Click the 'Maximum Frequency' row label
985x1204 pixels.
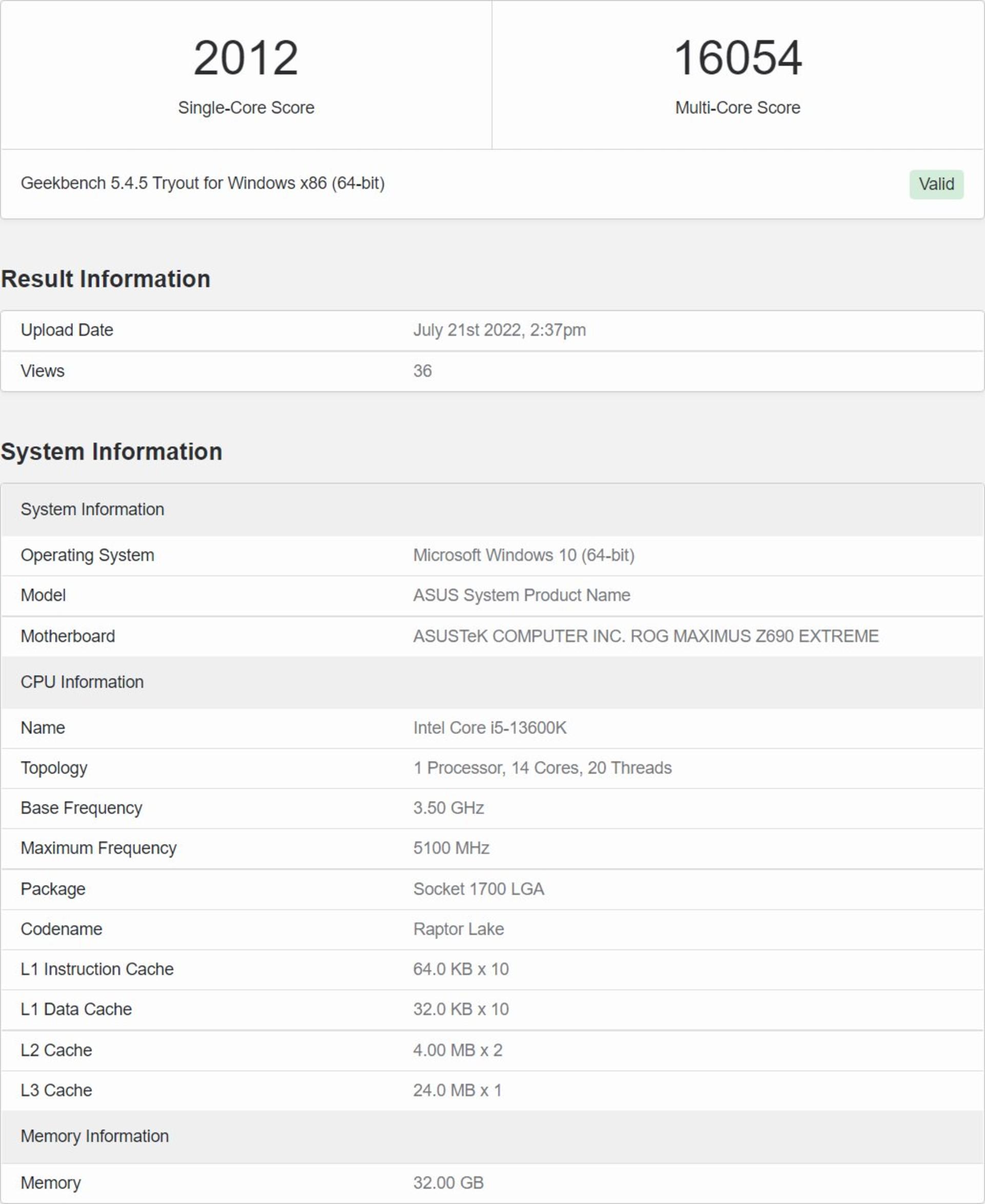tap(98, 848)
